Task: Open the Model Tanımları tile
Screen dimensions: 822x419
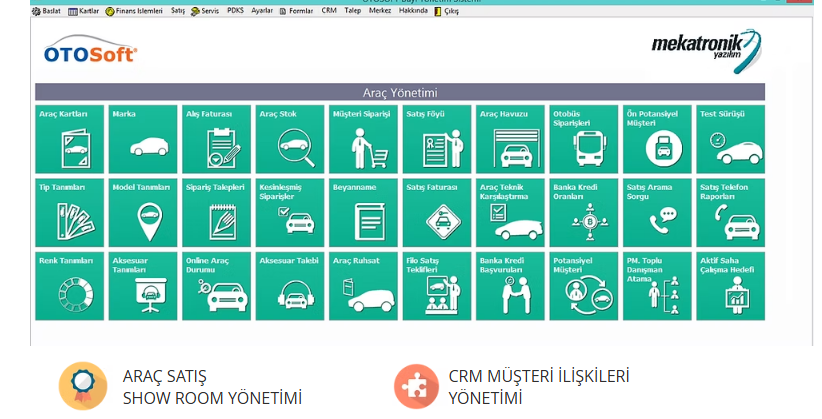Action: (143, 212)
